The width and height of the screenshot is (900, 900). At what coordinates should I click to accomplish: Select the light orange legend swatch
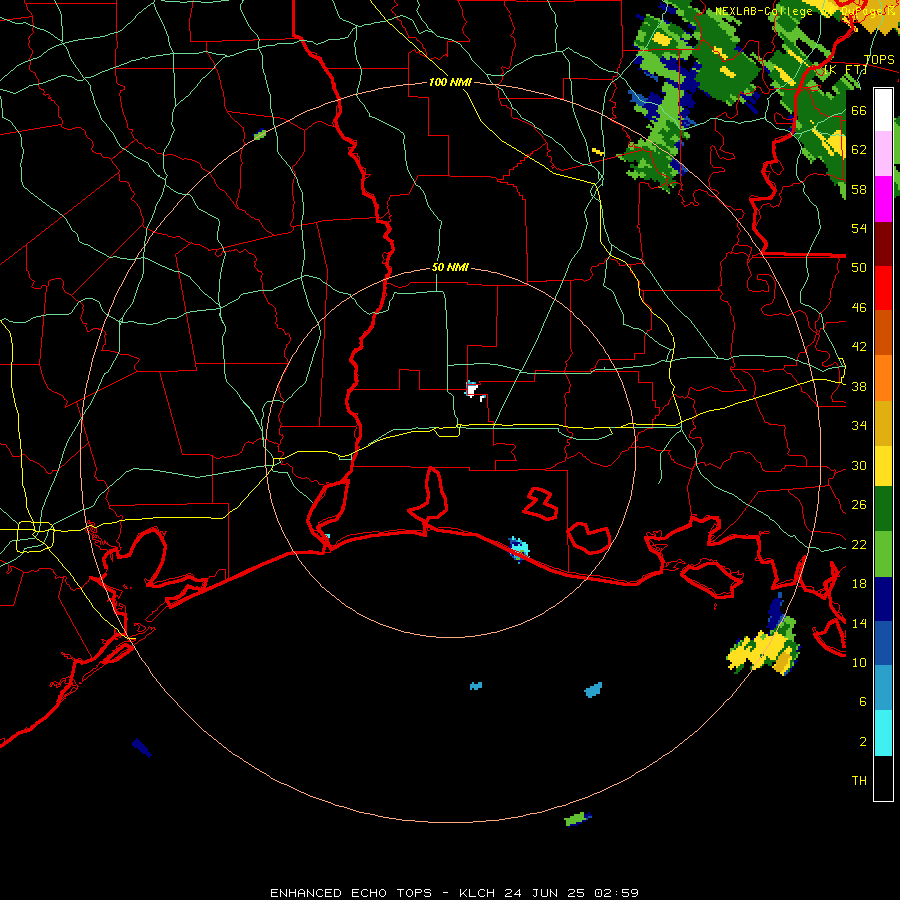click(x=883, y=378)
